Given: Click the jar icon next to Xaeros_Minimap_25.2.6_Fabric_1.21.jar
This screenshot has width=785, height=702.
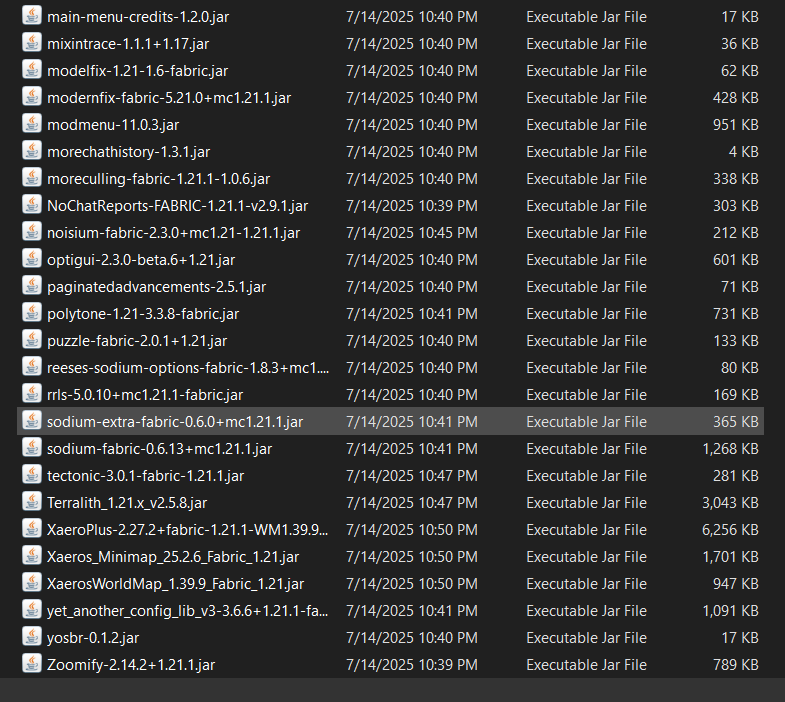Looking at the screenshot, I should point(32,556).
